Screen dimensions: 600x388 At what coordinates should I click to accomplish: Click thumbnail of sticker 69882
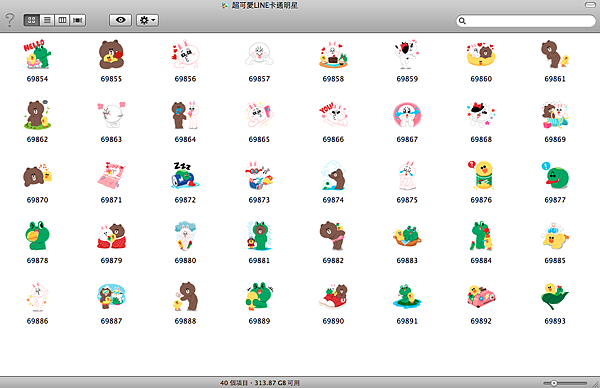pyautogui.click(x=333, y=236)
